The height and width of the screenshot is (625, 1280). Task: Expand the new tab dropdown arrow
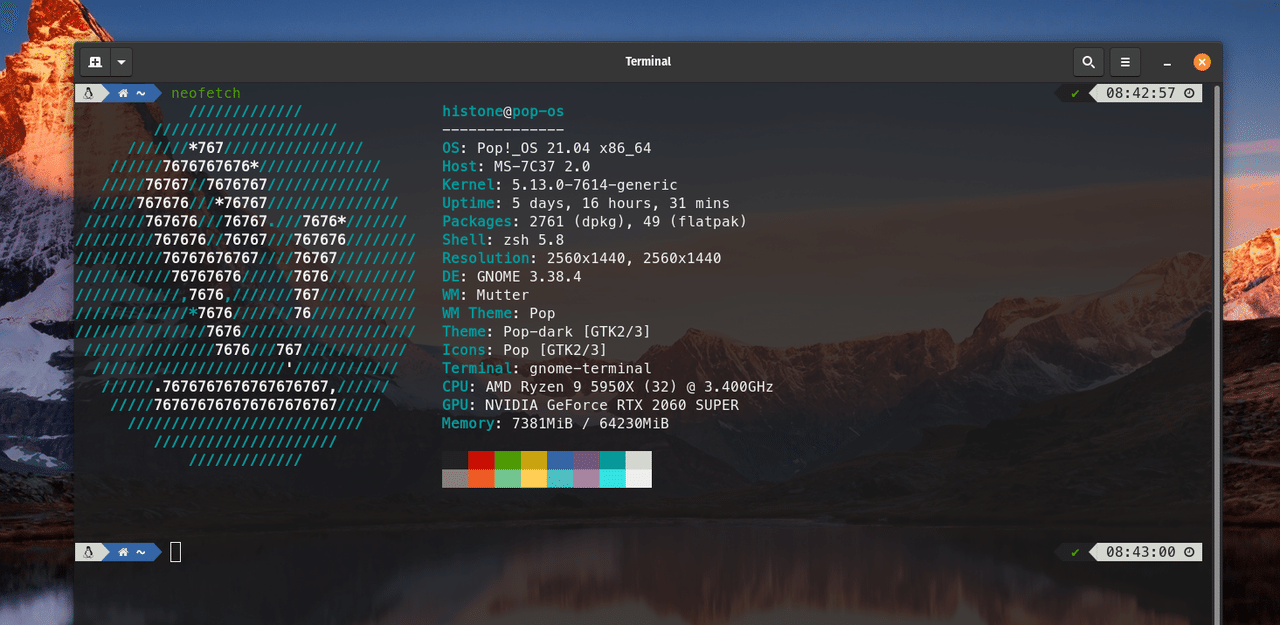click(x=121, y=62)
